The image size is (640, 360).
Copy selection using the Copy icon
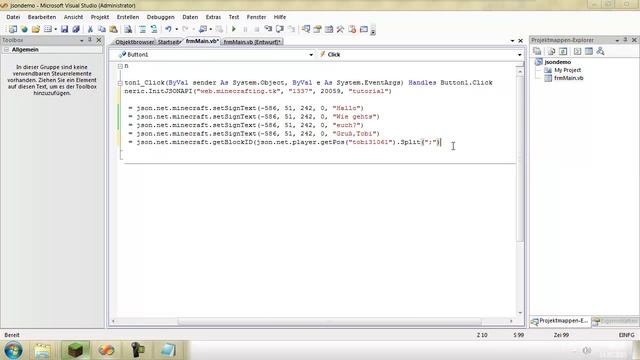(102, 29)
